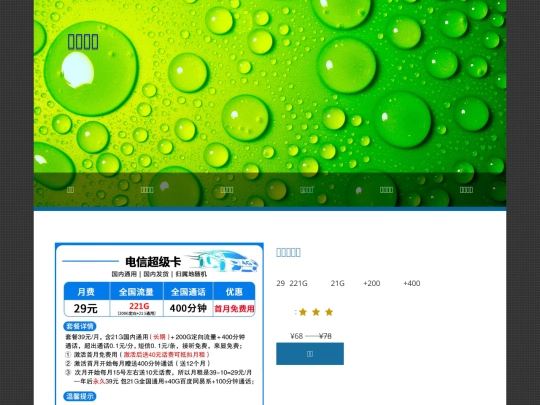Image resolution: width=540 pixels, height=405 pixels.
Task: Select the ¥68 price text
Action: point(297,336)
